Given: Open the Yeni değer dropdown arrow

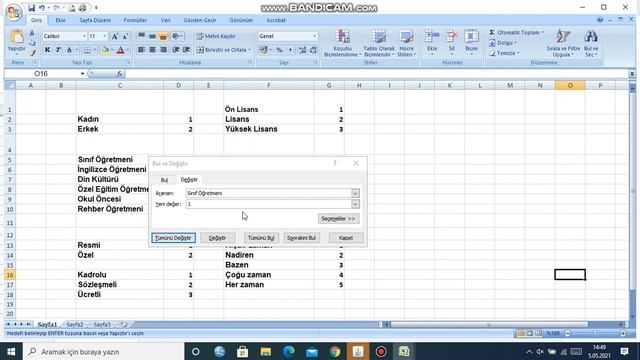Looking at the screenshot, I should coord(355,204).
